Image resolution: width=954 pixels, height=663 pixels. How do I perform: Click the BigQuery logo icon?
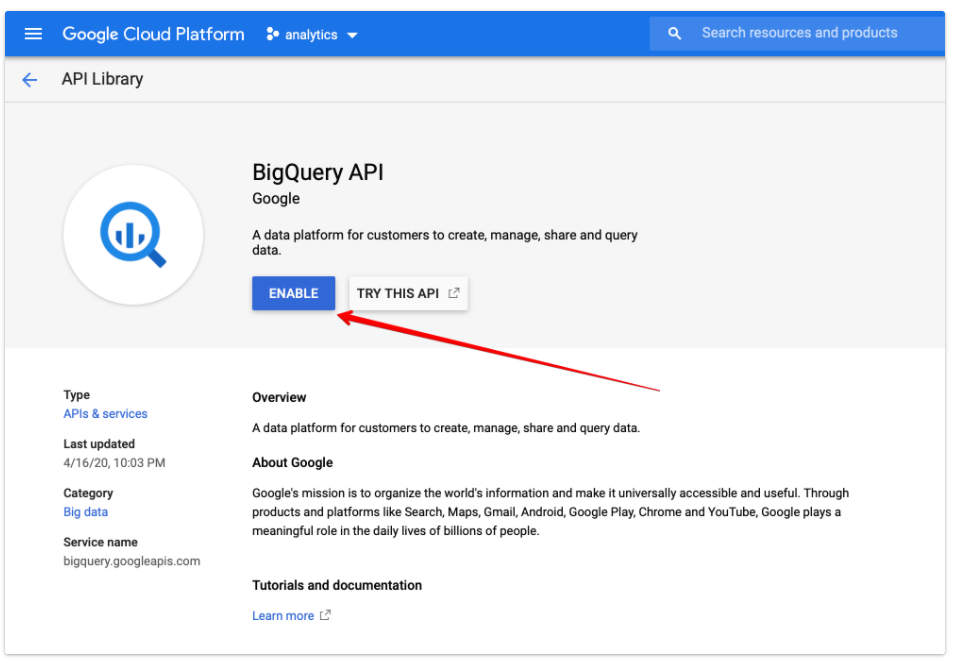click(x=133, y=235)
